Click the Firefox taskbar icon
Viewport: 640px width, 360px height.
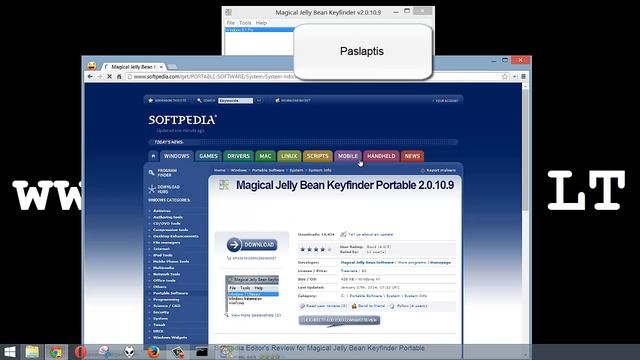click(x=153, y=352)
